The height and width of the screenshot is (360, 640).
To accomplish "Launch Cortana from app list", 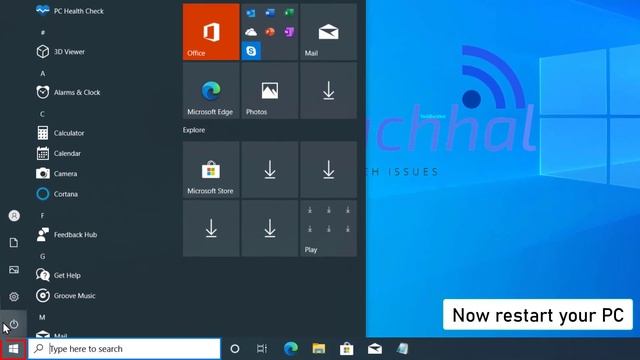I will [57, 194].
